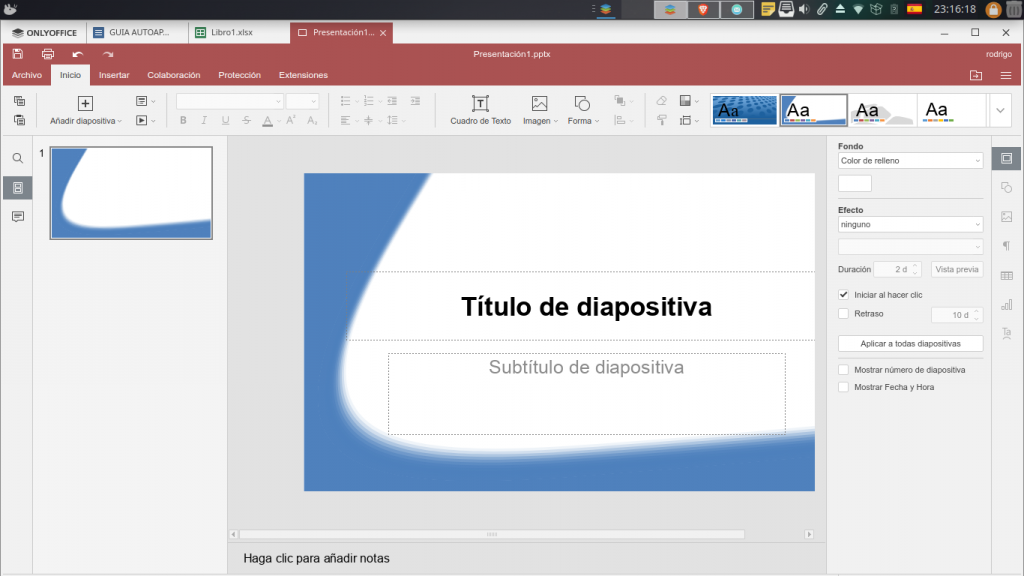This screenshot has width=1024, height=576.
Task: Expand the slide themes gallery arrow
Action: coord(1001,110)
